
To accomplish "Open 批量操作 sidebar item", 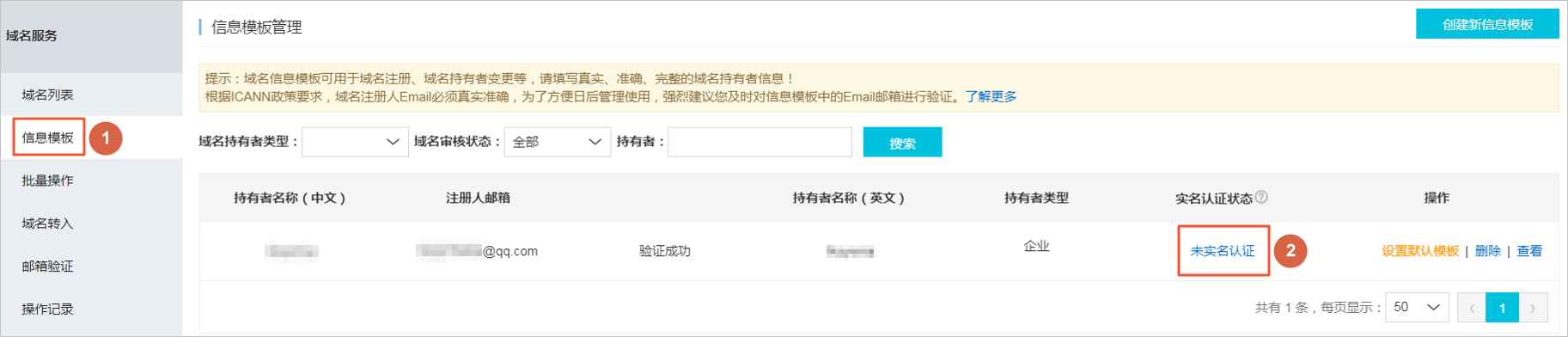I will coord(47,181).
